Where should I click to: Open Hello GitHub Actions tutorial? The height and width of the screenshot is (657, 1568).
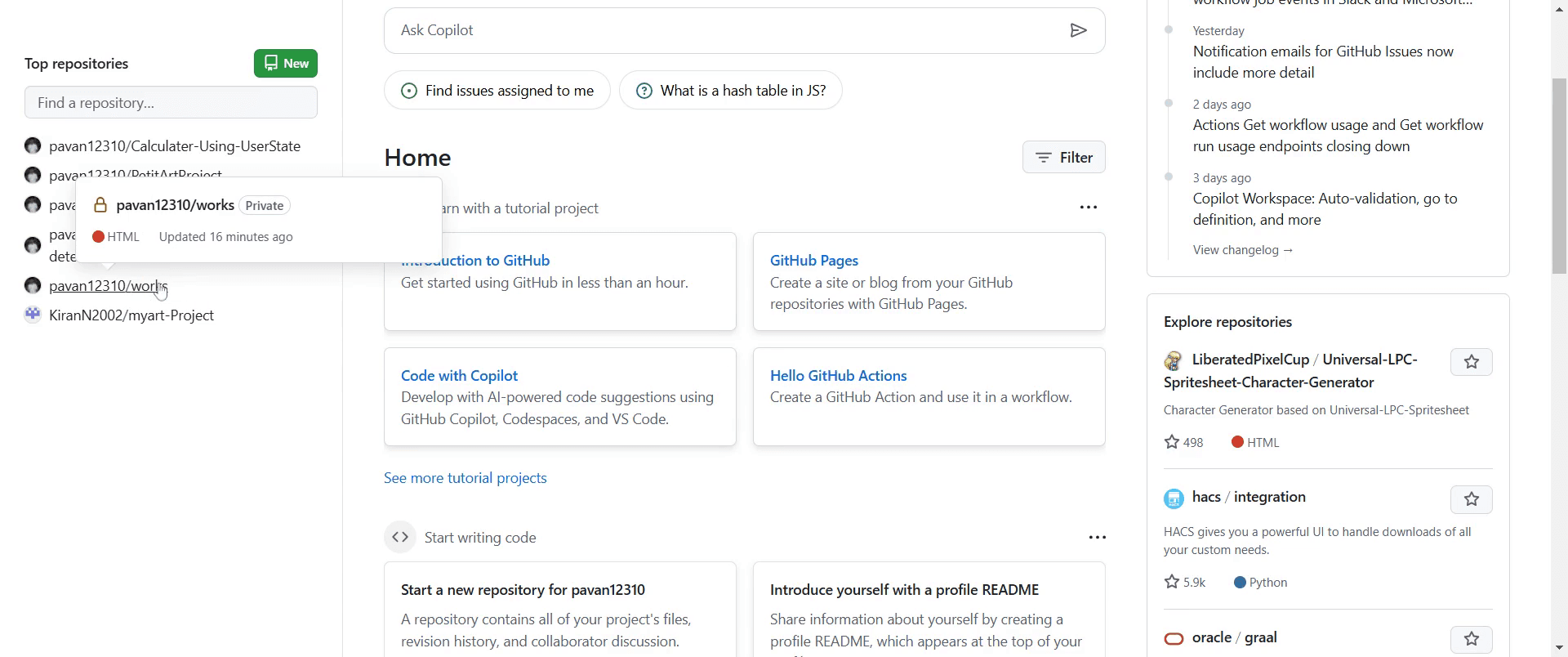coord(839,376)
